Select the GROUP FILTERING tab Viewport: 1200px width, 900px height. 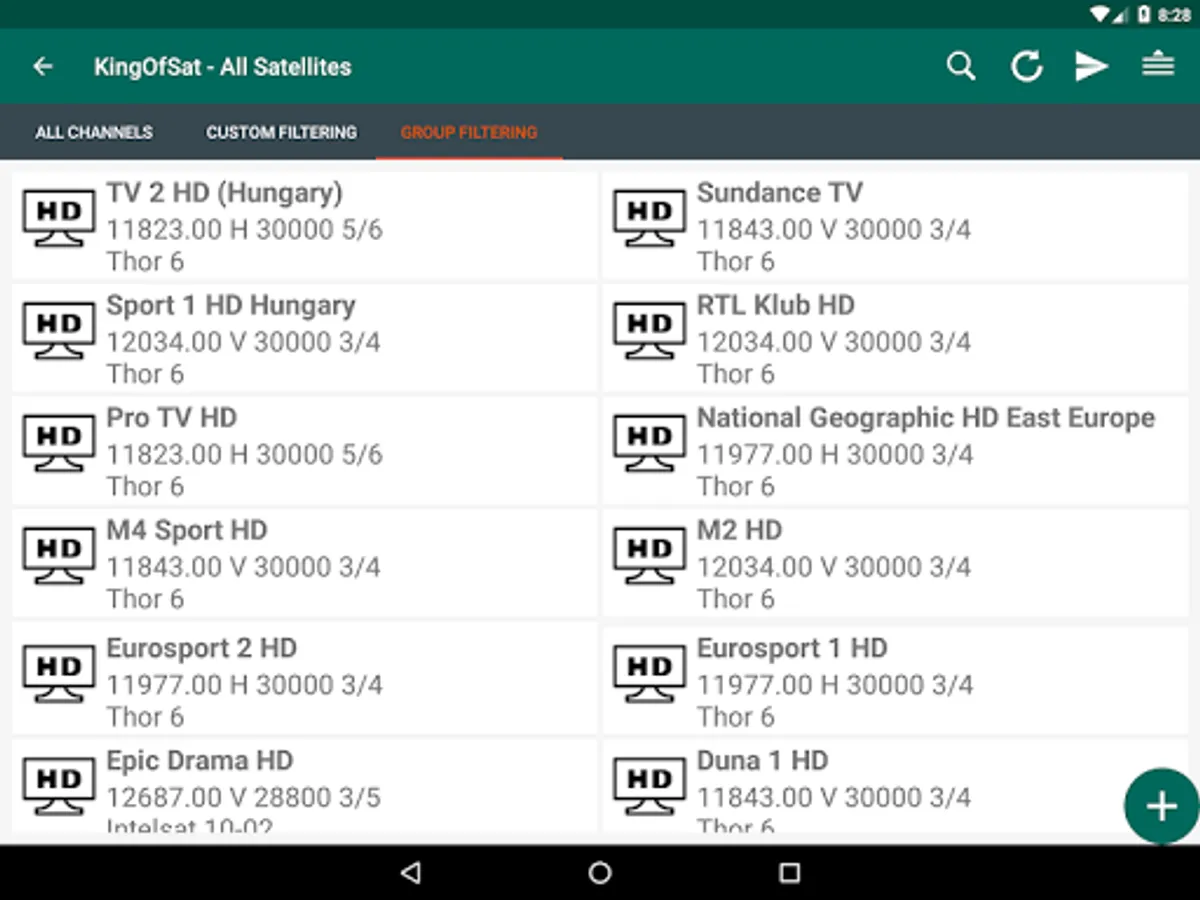[469, 132]
